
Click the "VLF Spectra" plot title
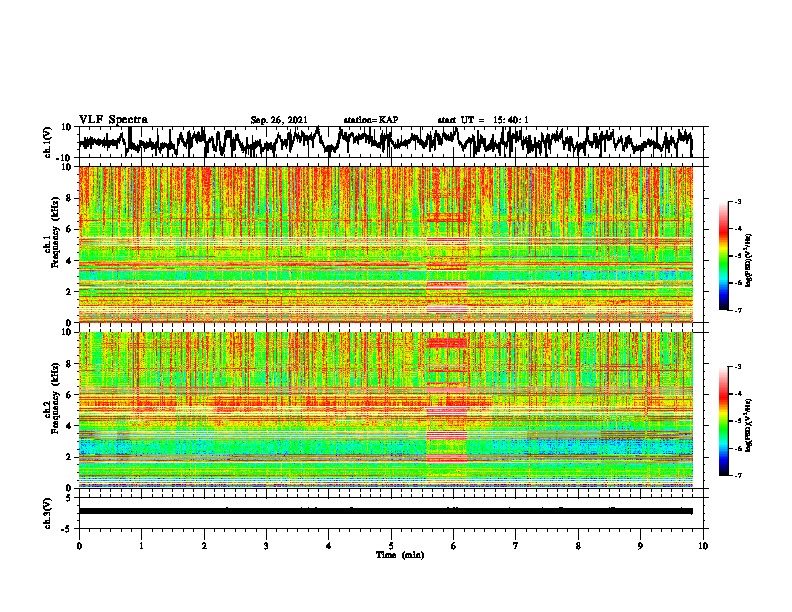click(113, 120)
